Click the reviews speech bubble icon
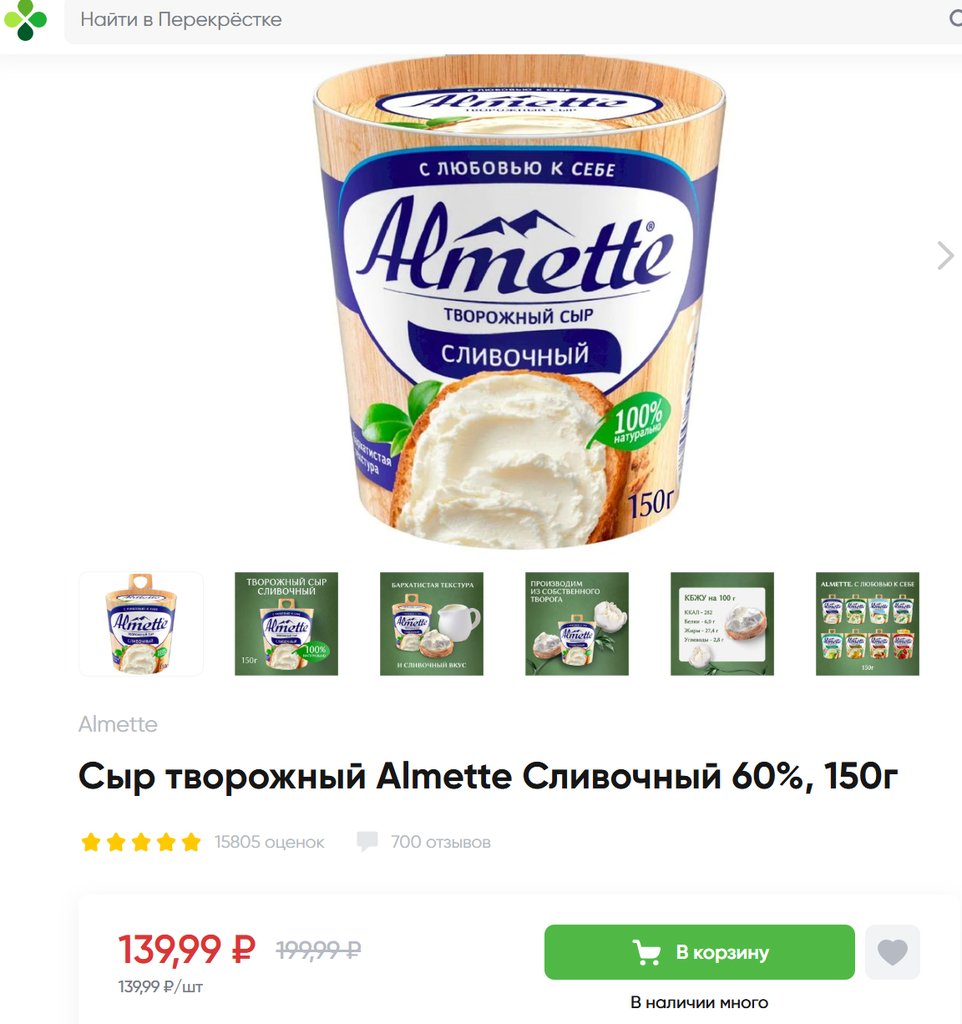Image resolution: width=962 pixels, height=1024 pixels. pos(367,841)
